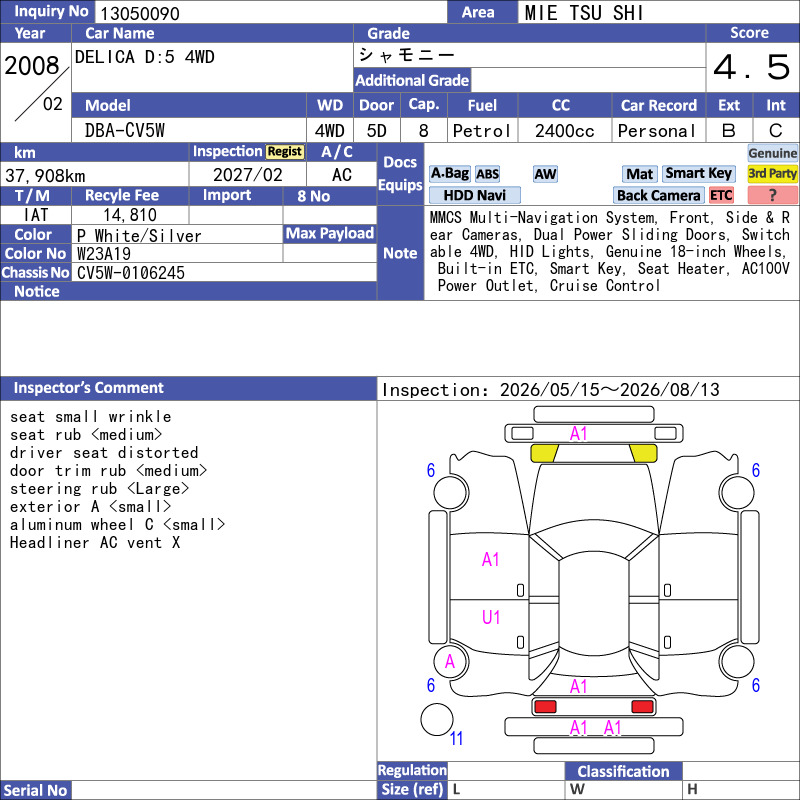The image size is (800, 800).
Task: Click comment 'driver seat distorted'
Action: (x=104, y=453)
